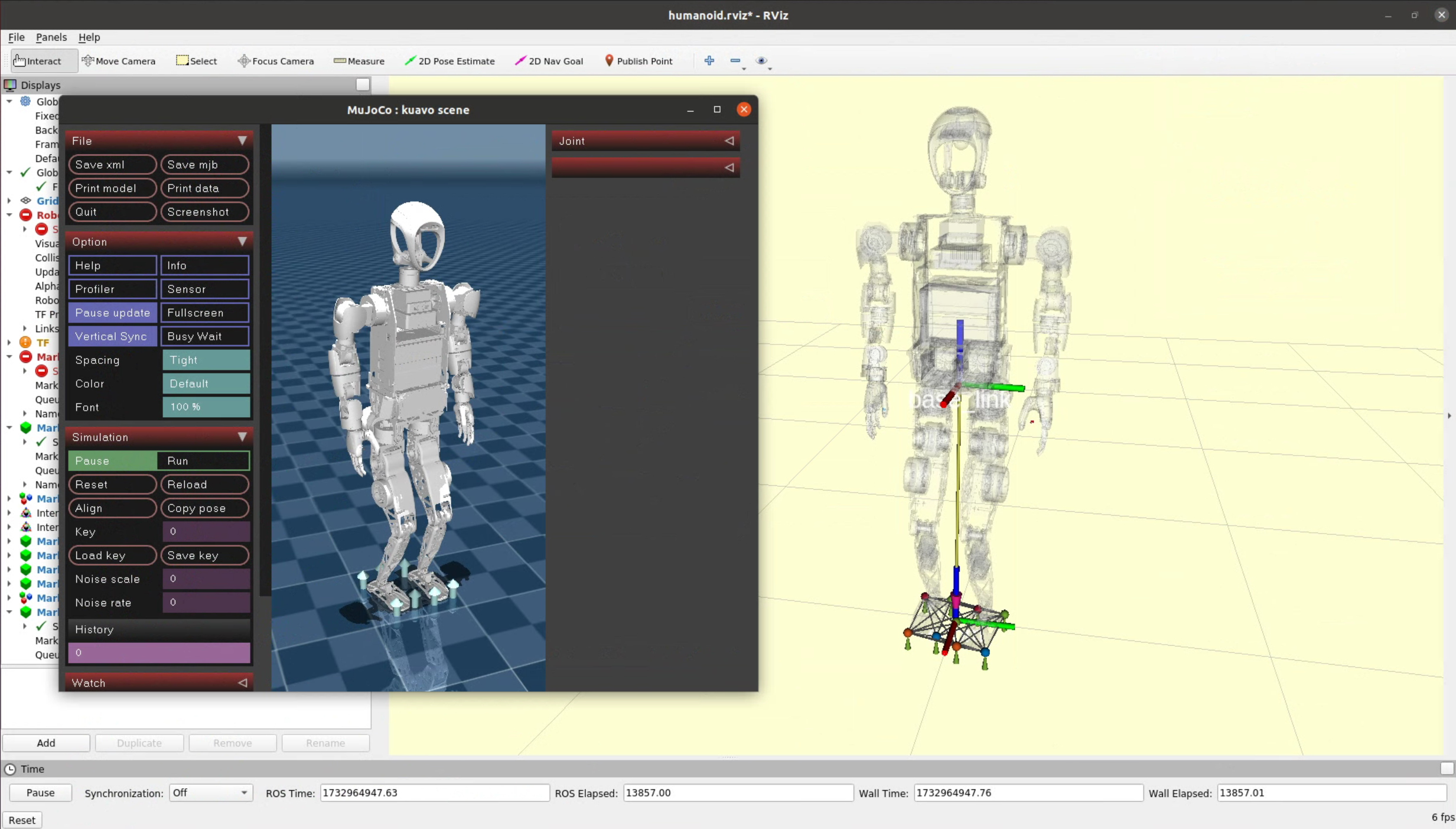Choose the Measure tool
This screenshot has width=1456, height=829.
pos(359,61)
